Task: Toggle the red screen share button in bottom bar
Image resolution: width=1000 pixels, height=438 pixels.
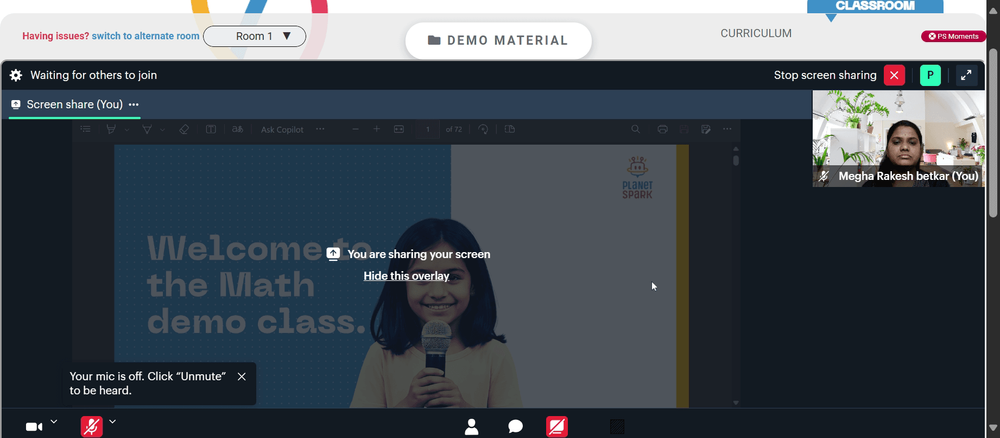Action: pyautogui.click(x=557, y=427)
